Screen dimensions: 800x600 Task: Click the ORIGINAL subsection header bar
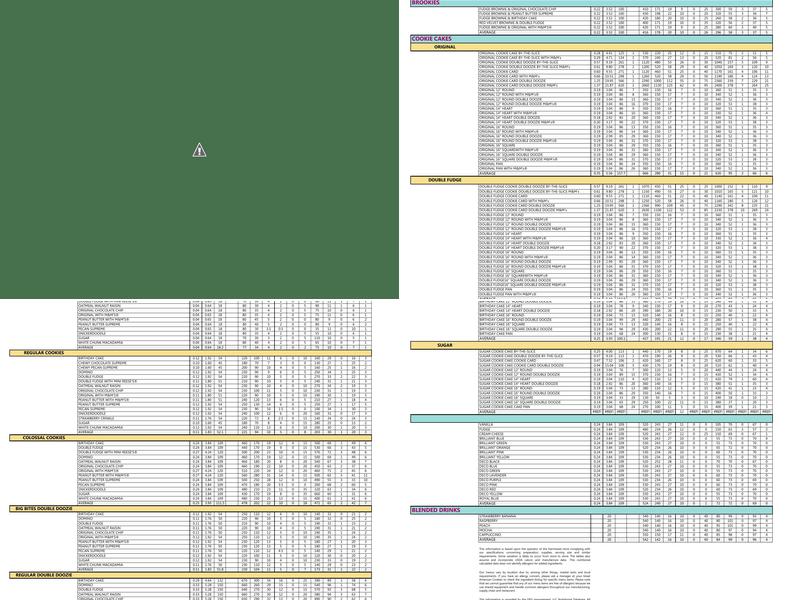[x=445, y=47]
